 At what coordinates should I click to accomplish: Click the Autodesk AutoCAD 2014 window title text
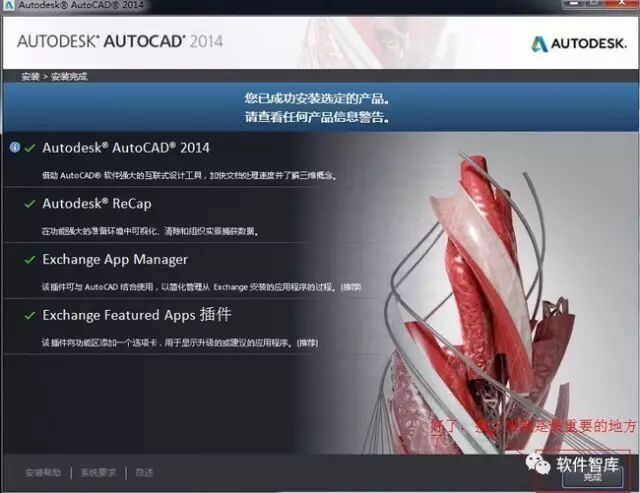point(81,5)
